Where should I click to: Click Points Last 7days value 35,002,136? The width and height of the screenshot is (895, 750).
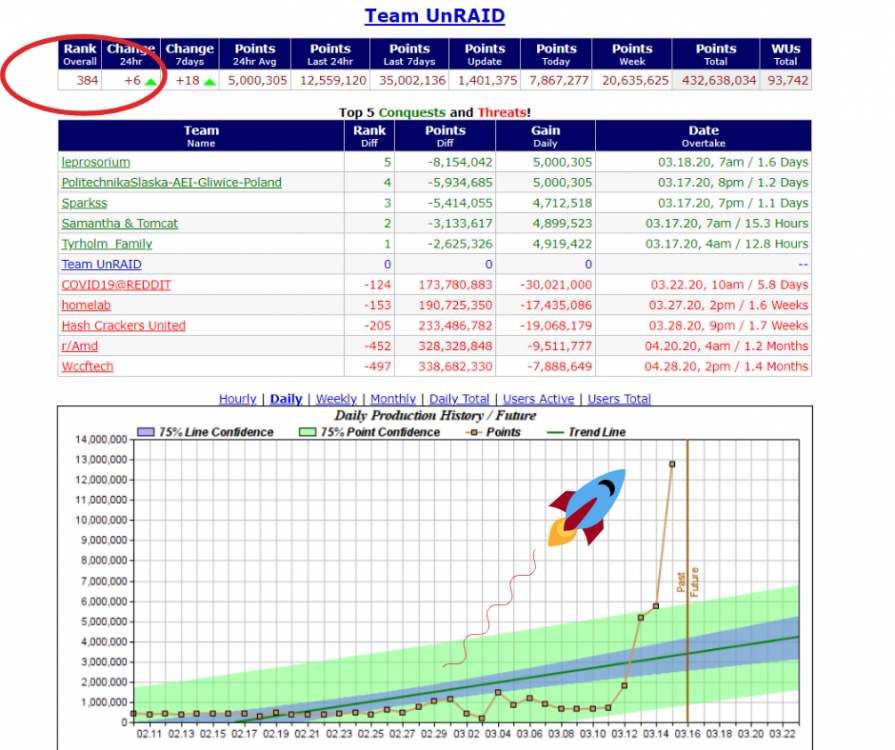tap(412, 80)
